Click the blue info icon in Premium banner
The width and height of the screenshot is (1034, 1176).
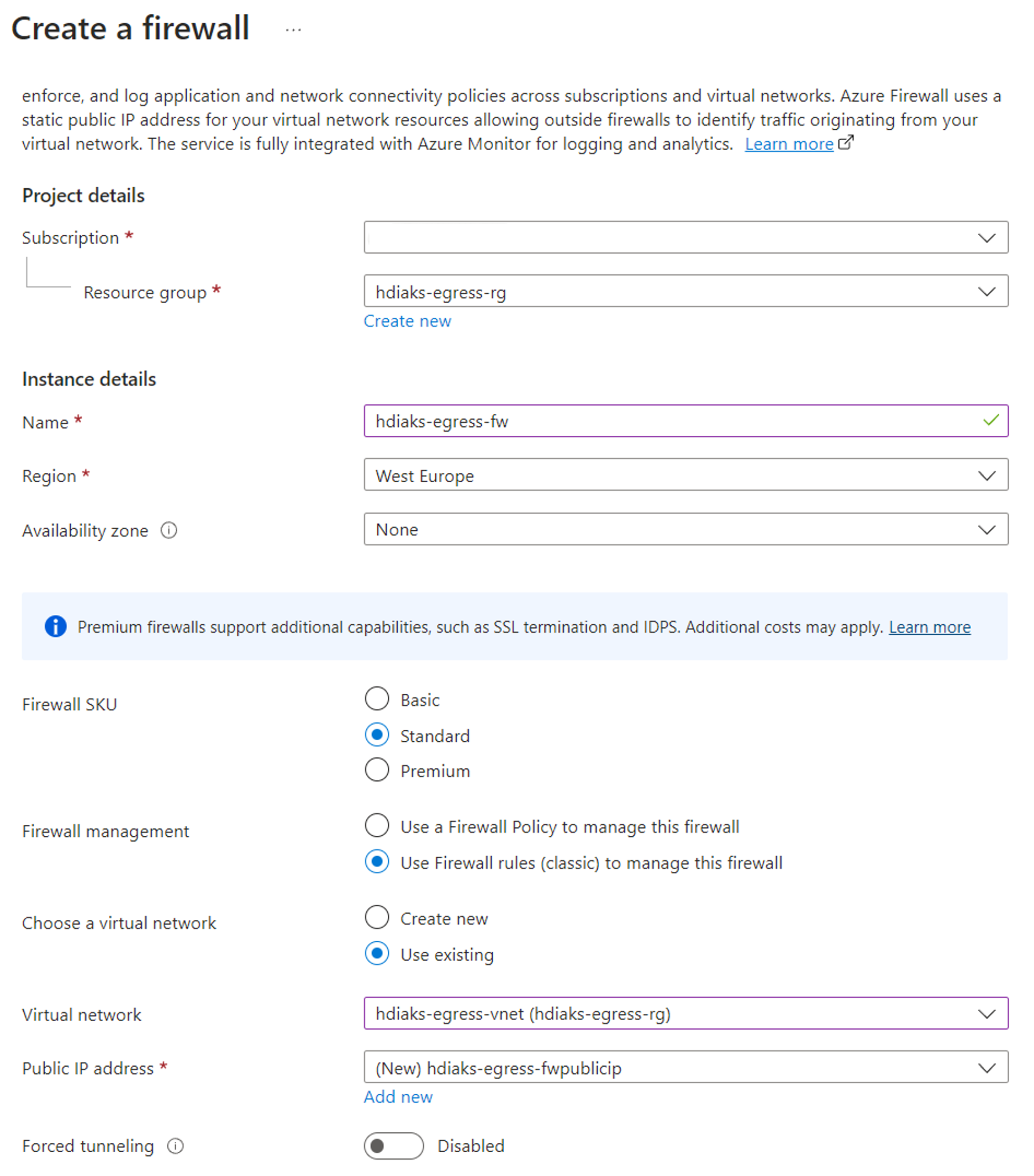click(55, 626)
